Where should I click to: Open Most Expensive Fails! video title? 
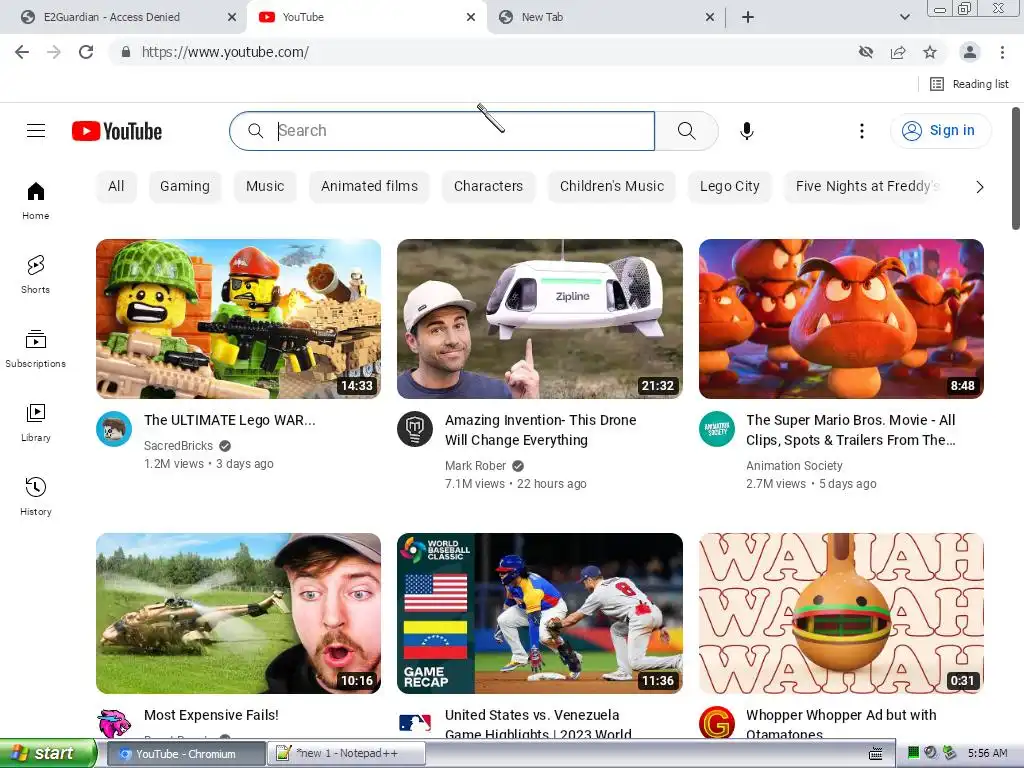(211, 715)
